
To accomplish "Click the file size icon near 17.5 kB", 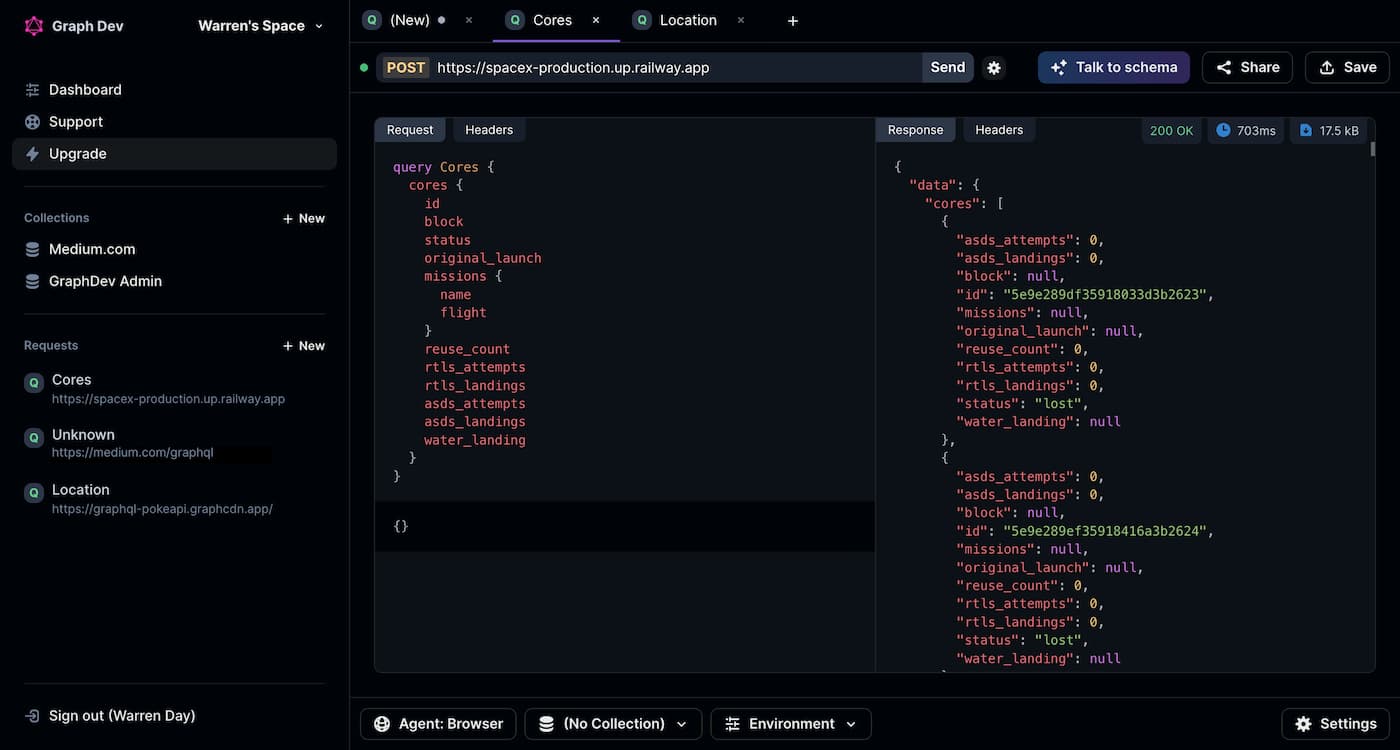I will [x=1306, y=131].
